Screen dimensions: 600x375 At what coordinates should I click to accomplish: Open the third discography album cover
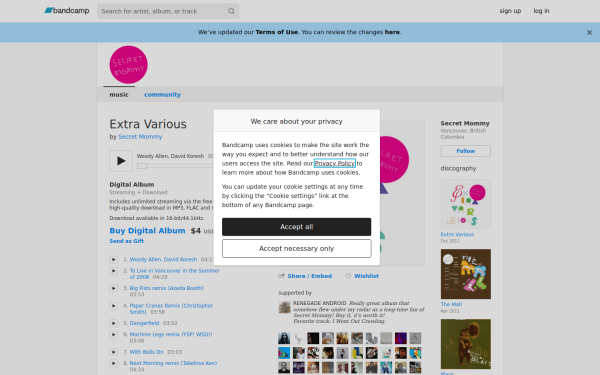466,344
